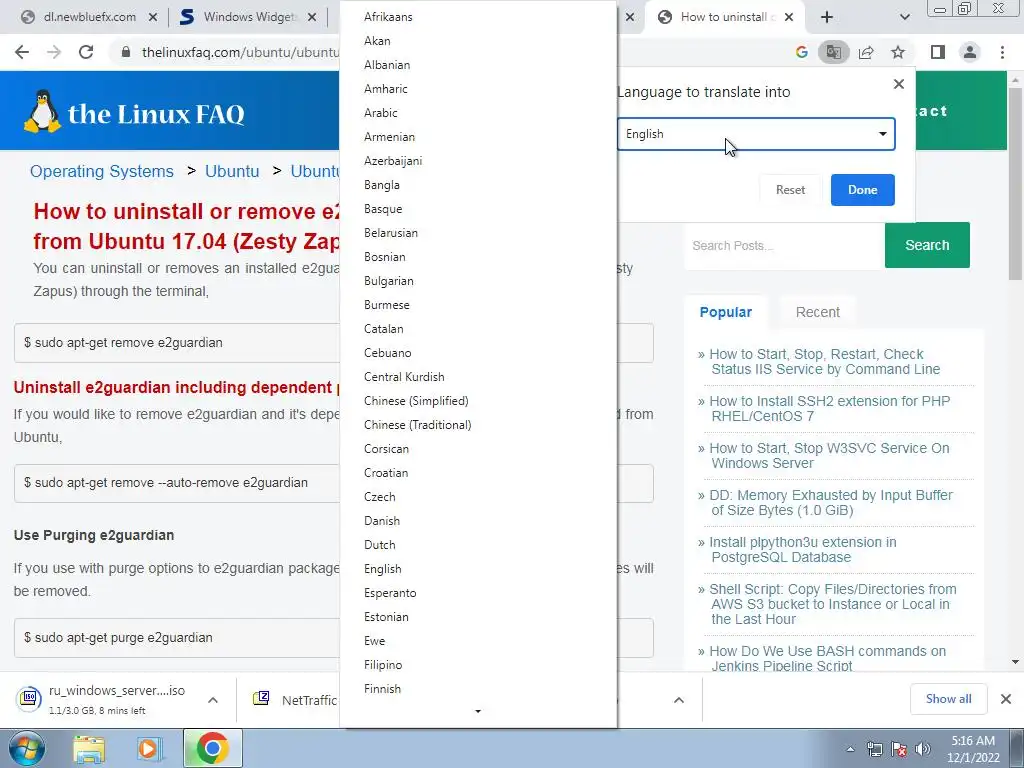Switch to the Windows Widgets tab

pyautogui.click(x=248, y=17)
